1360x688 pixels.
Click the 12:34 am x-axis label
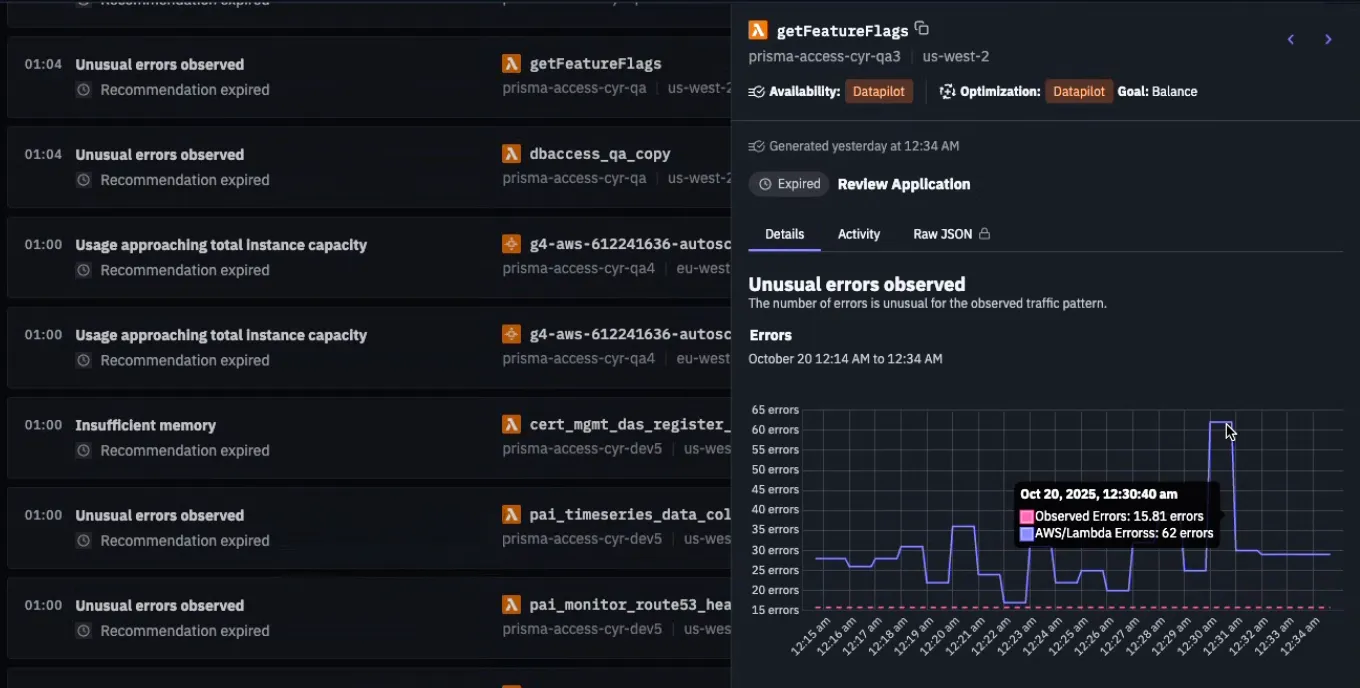tap(1301, 635)
